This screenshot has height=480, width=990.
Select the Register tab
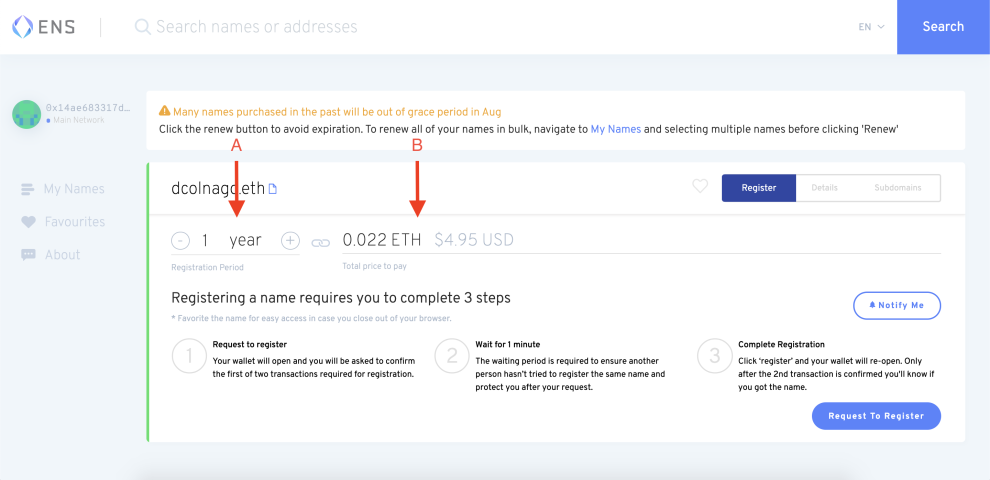(759, 188)
